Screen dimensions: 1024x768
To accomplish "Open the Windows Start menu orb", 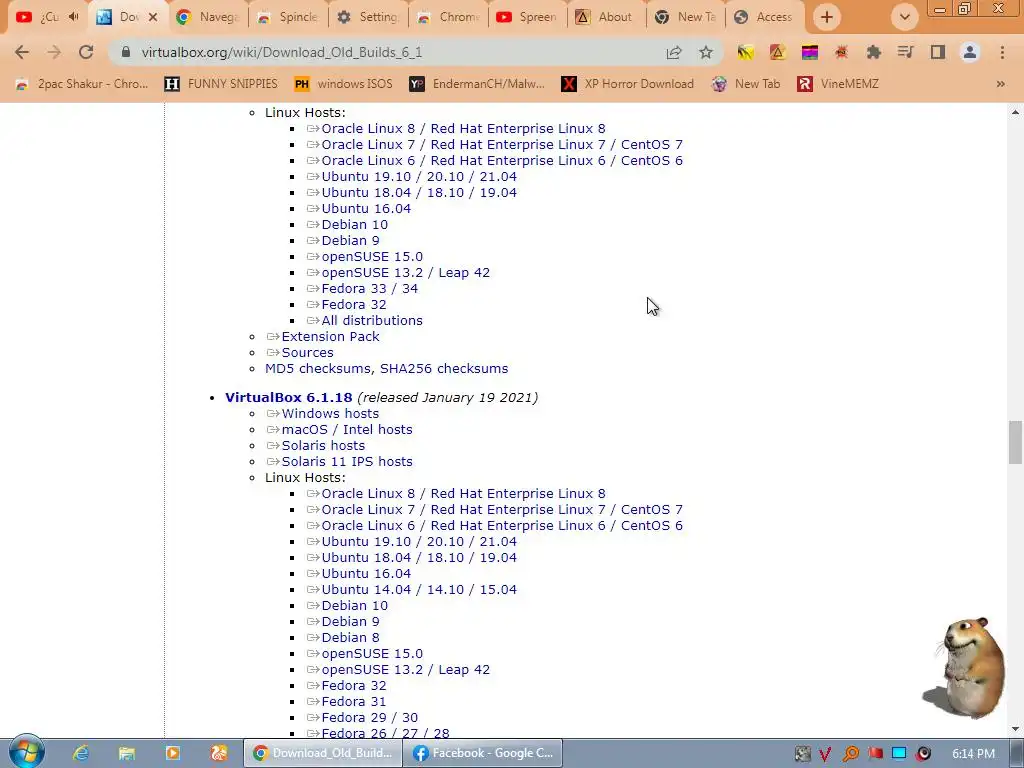I will click(x=26, y=752).
